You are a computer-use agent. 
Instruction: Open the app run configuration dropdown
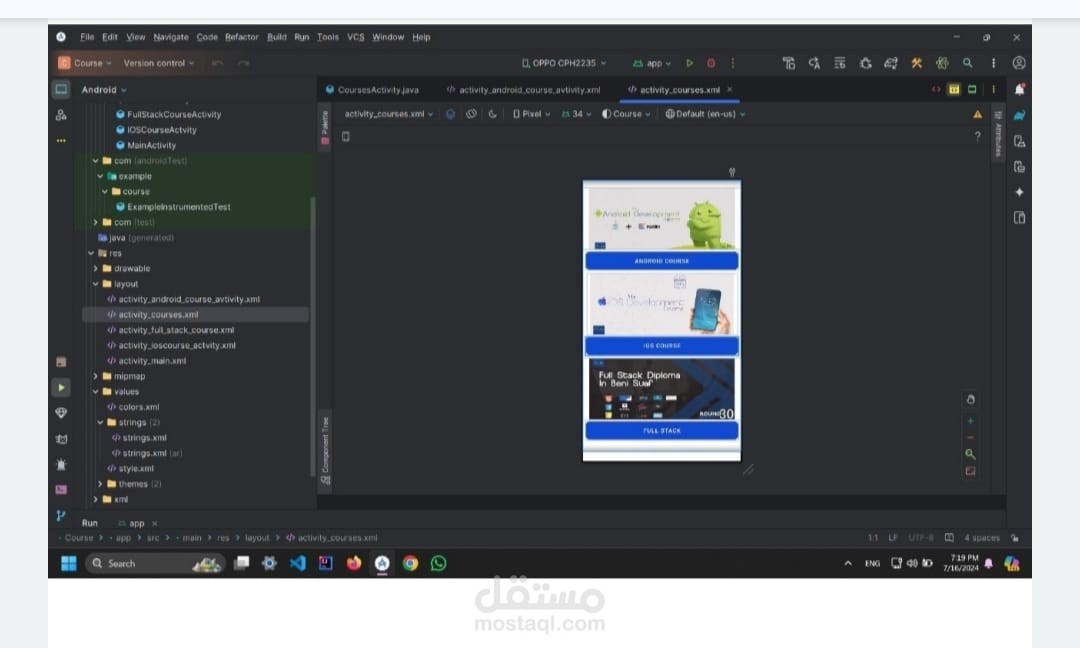point(652,63)
